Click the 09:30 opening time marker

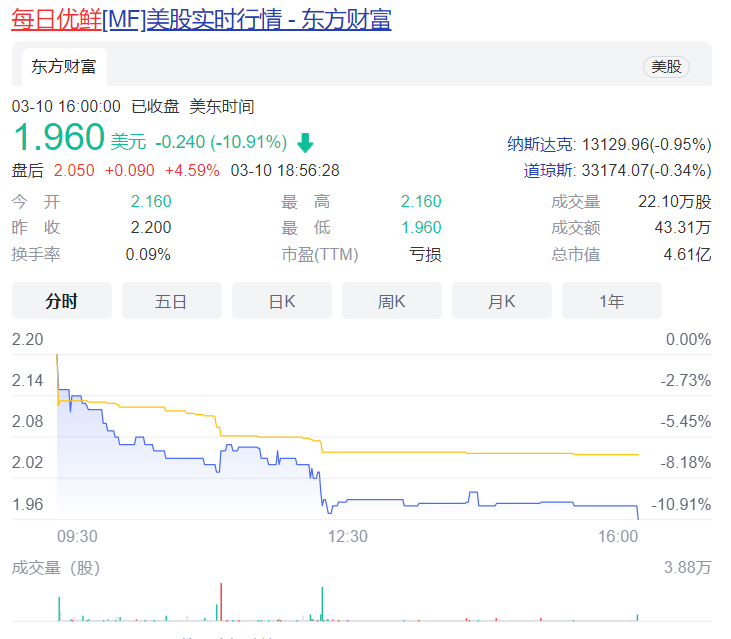pyautogui.click(x=77, y=537)
